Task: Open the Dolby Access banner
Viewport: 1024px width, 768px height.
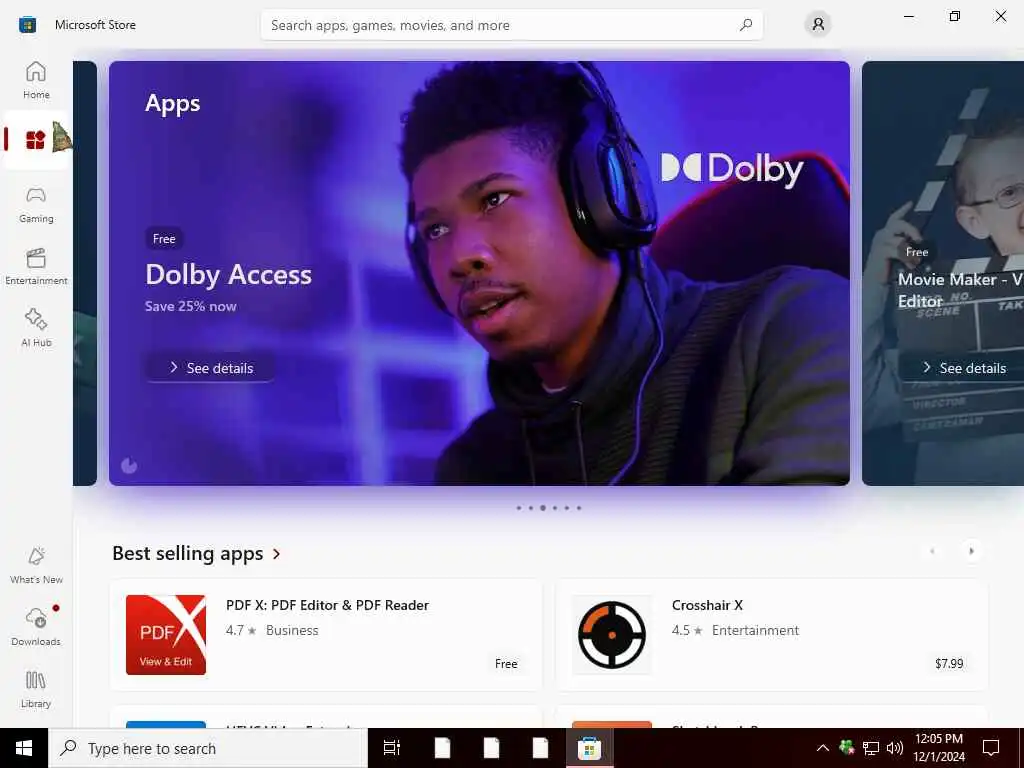Action: (479, 273)
